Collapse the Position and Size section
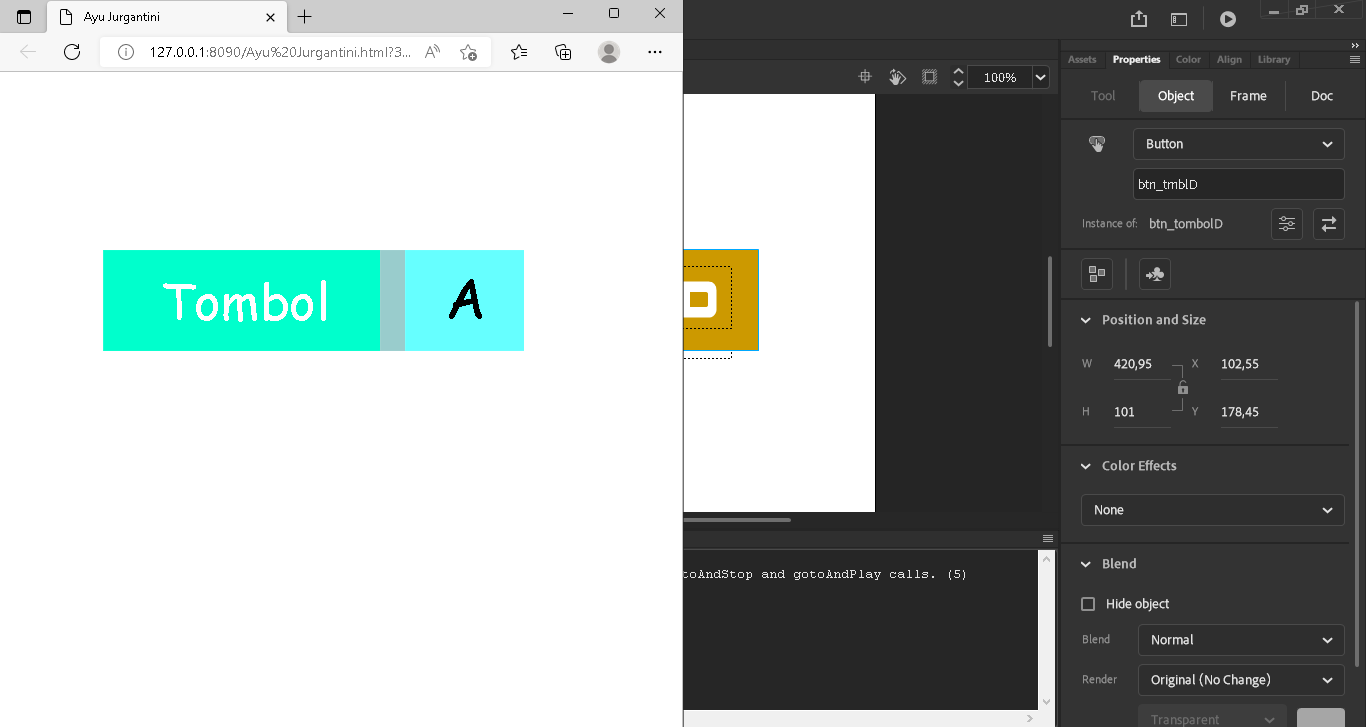Viewport: 1366px width, 727px height. [x=1086, y=320]
